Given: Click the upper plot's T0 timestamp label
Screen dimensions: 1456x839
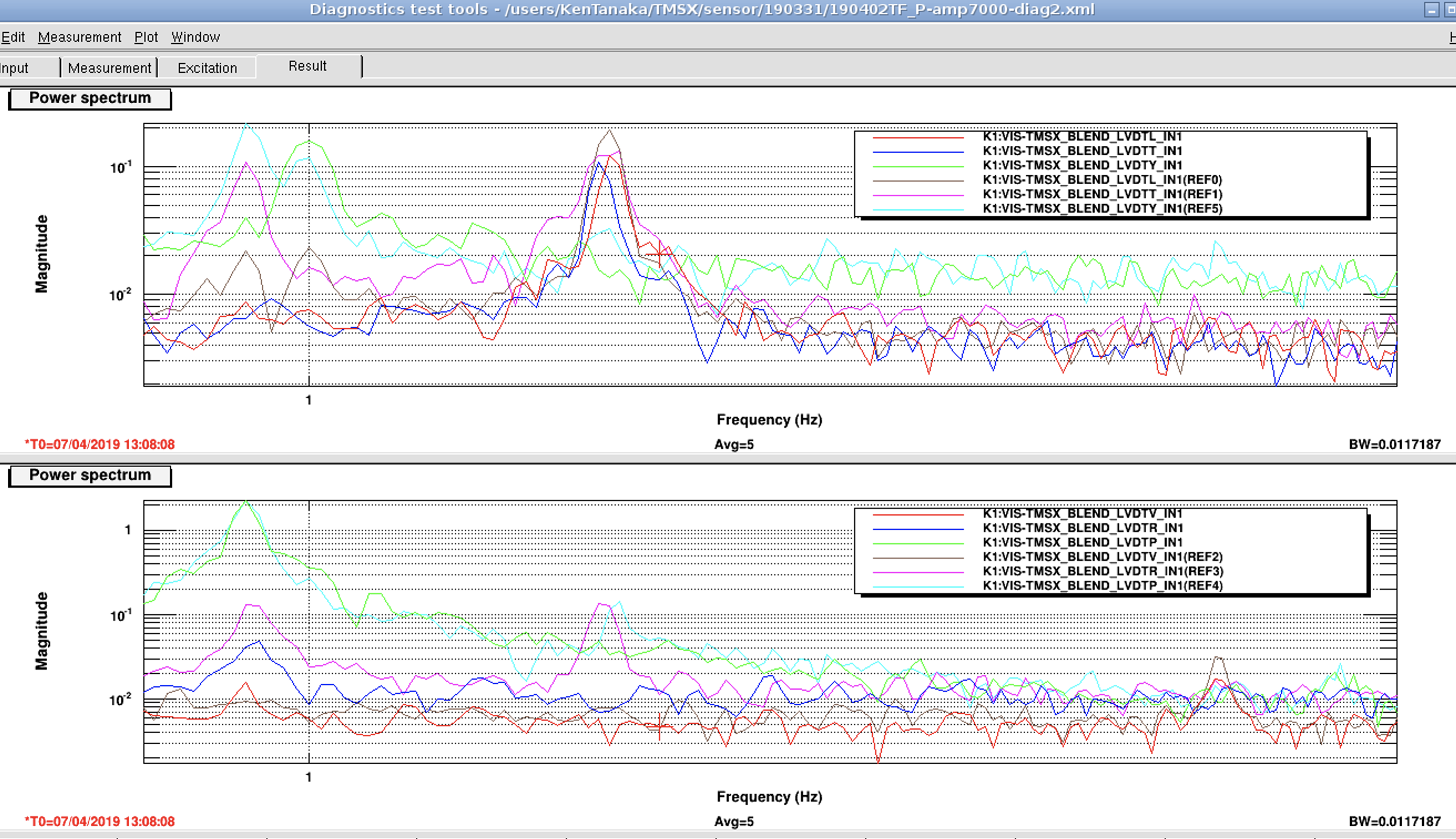Looking at the screenshot, I should [100, 444].
